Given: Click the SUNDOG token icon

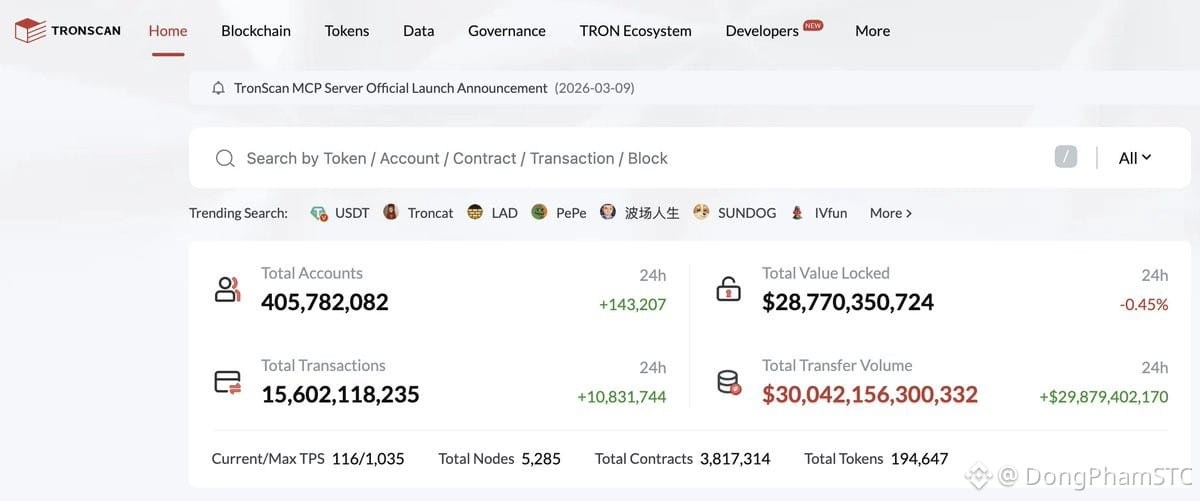Looking at the screenshot, I should [x=701, y=212].
